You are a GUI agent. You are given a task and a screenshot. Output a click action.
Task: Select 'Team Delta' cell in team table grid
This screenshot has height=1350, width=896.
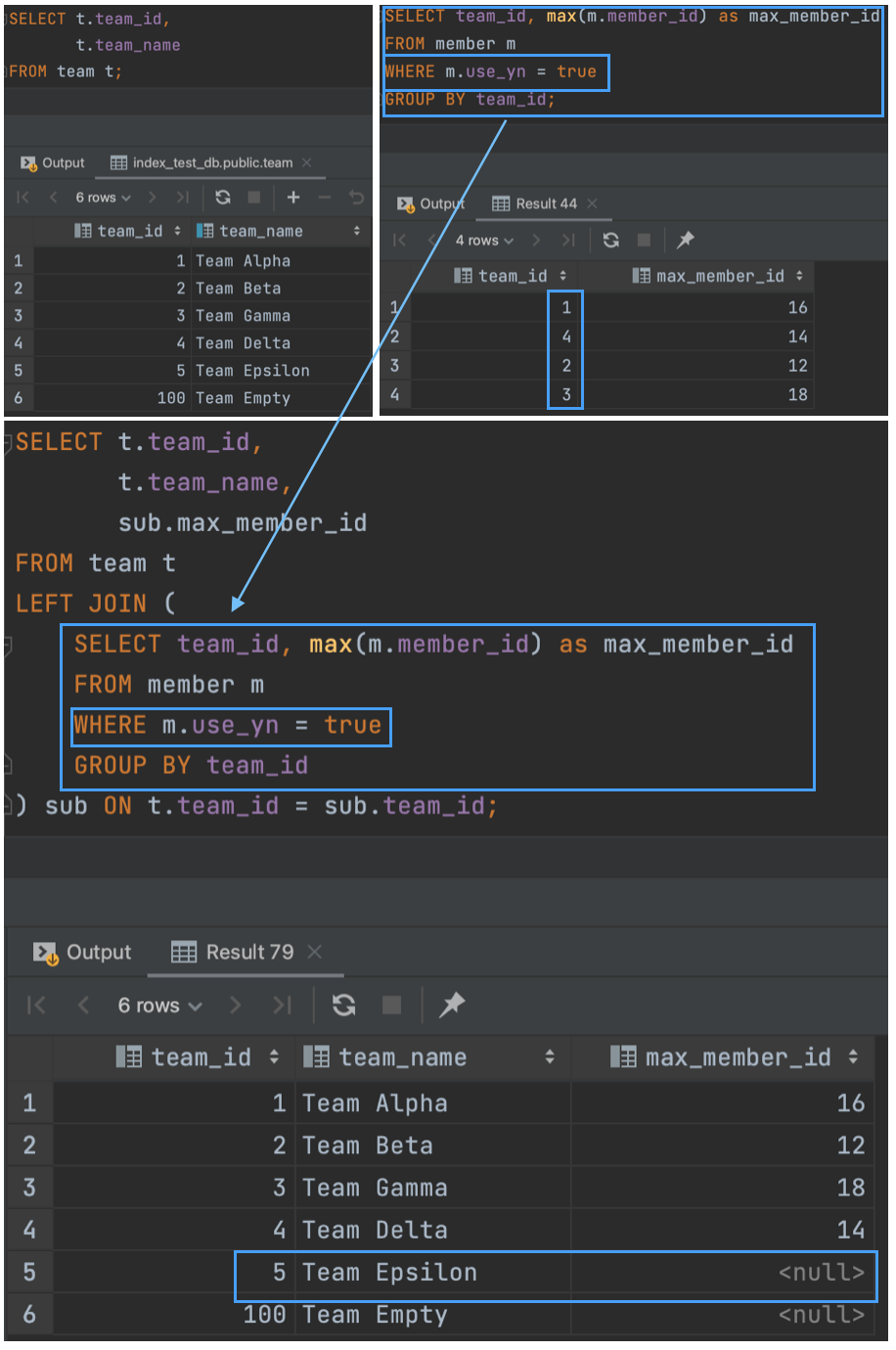coord(280,343)
